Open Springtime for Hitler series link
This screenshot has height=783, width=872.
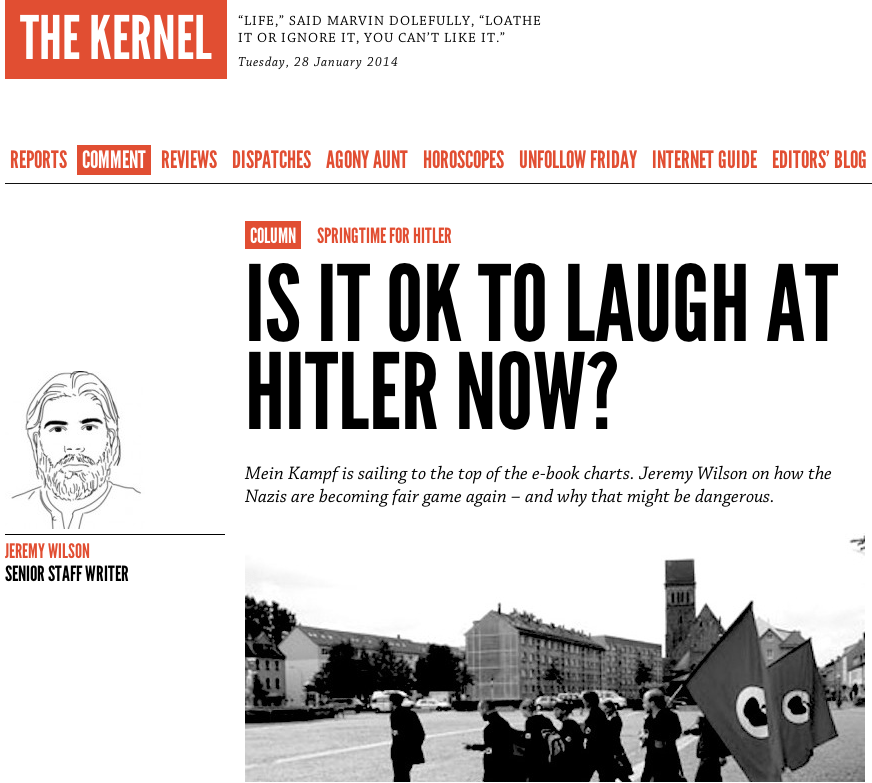pyautogui.click(x=384, y=236)
